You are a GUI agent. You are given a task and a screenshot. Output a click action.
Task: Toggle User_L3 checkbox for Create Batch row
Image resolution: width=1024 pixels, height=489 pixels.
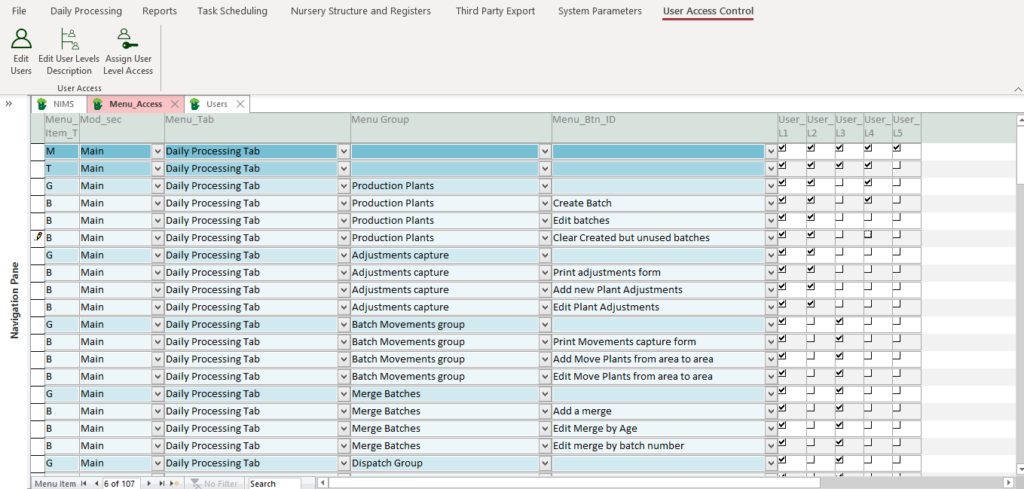coord(840,202)
